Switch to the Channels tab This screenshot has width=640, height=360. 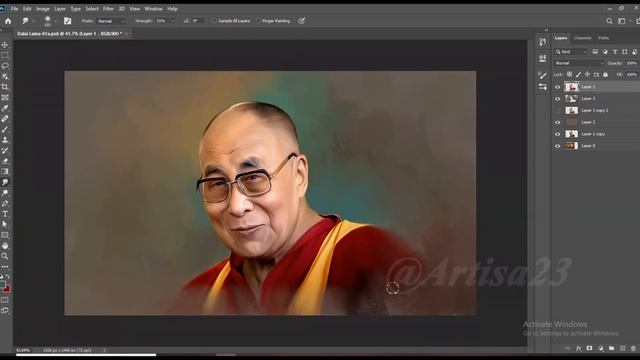[582, 38]
